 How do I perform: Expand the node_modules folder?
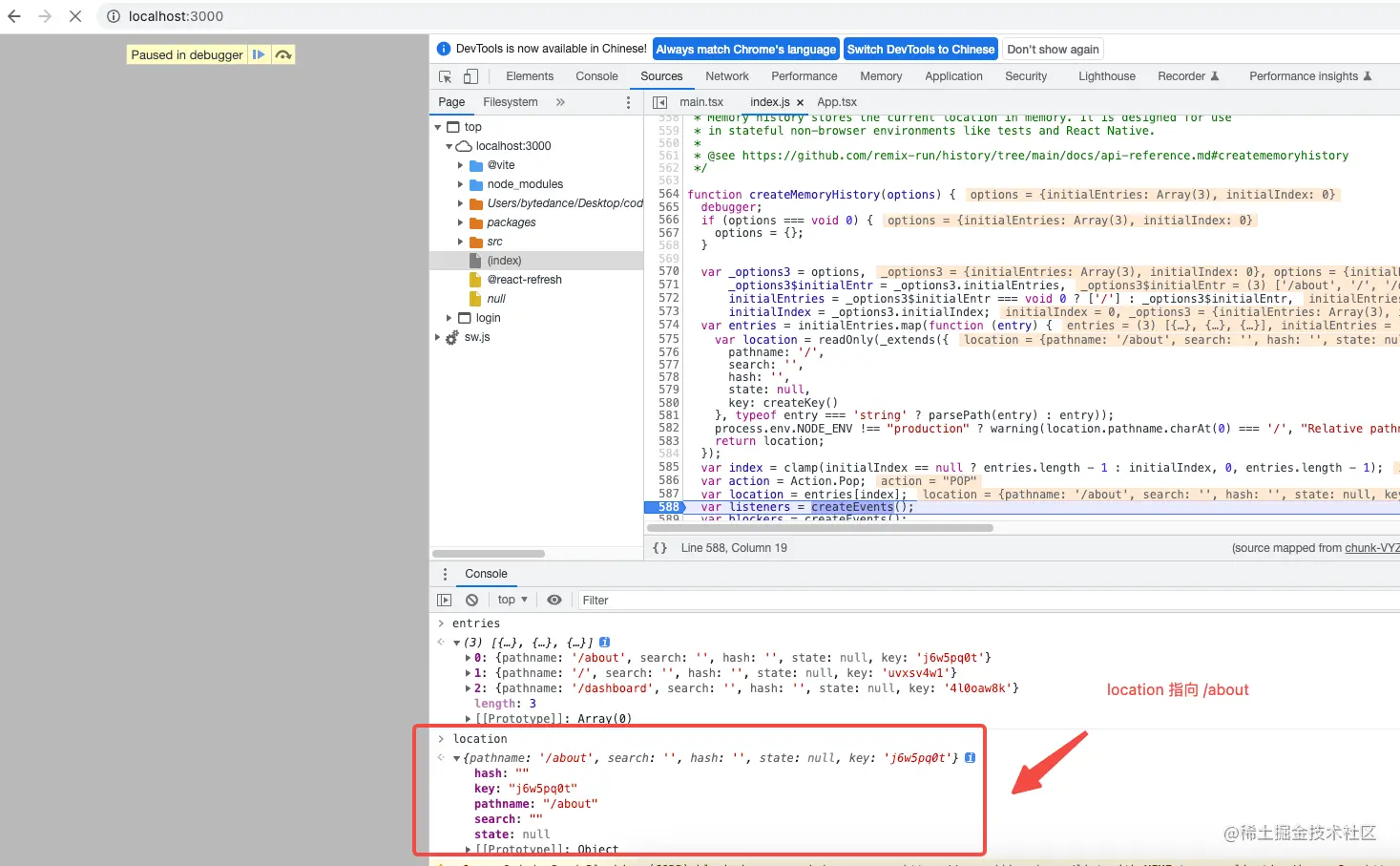(x=460, y=184)
